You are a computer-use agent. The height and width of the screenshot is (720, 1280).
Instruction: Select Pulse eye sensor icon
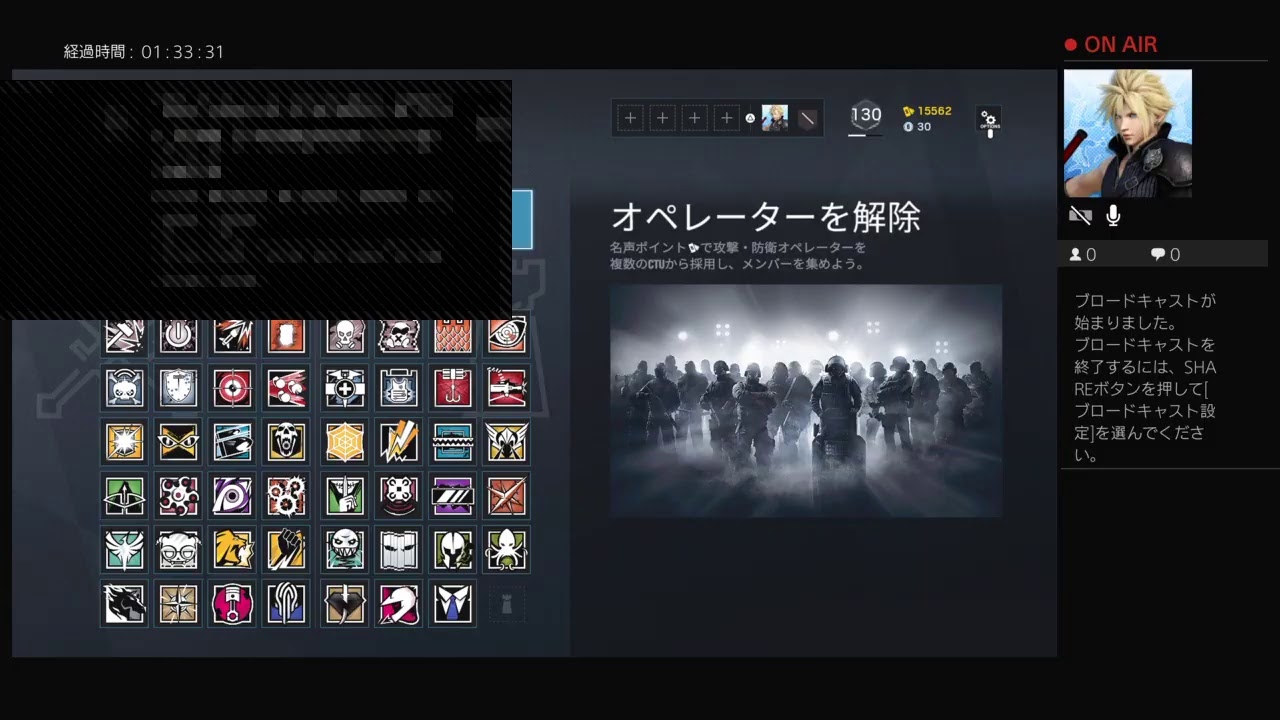click(507, 336)
